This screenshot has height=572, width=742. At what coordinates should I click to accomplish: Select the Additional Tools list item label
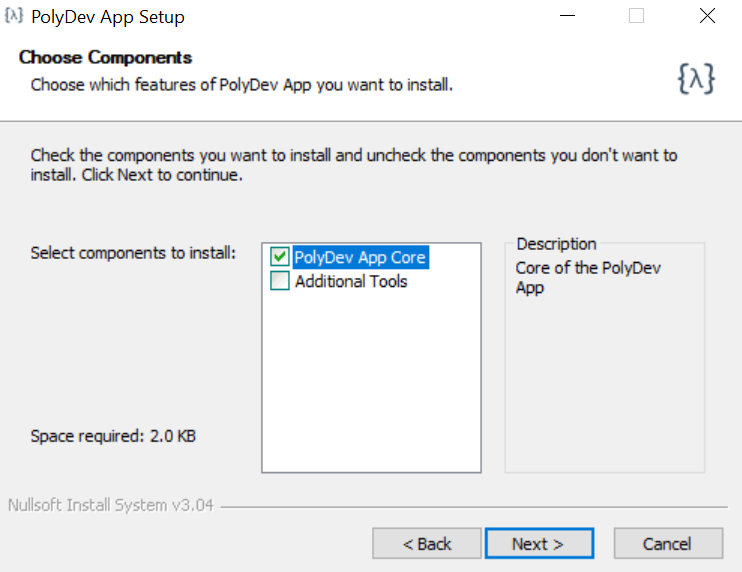pyautogui.click(x=351, y=282)
